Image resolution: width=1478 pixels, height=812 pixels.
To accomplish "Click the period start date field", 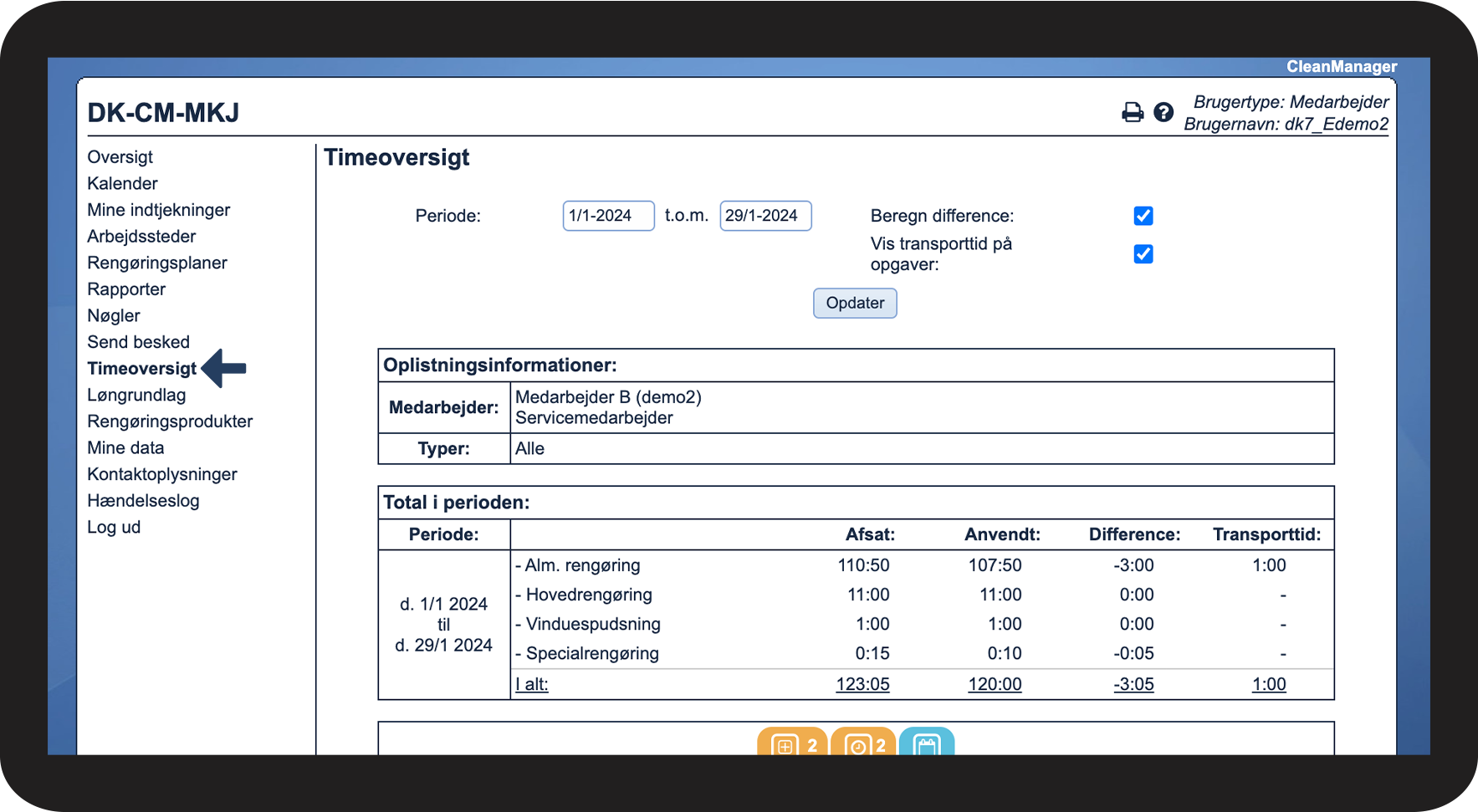I will click(608, 216).
